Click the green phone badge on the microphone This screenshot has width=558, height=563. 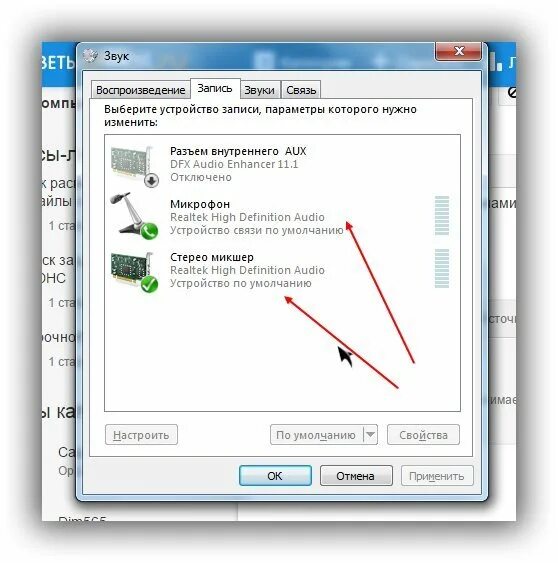149,231
